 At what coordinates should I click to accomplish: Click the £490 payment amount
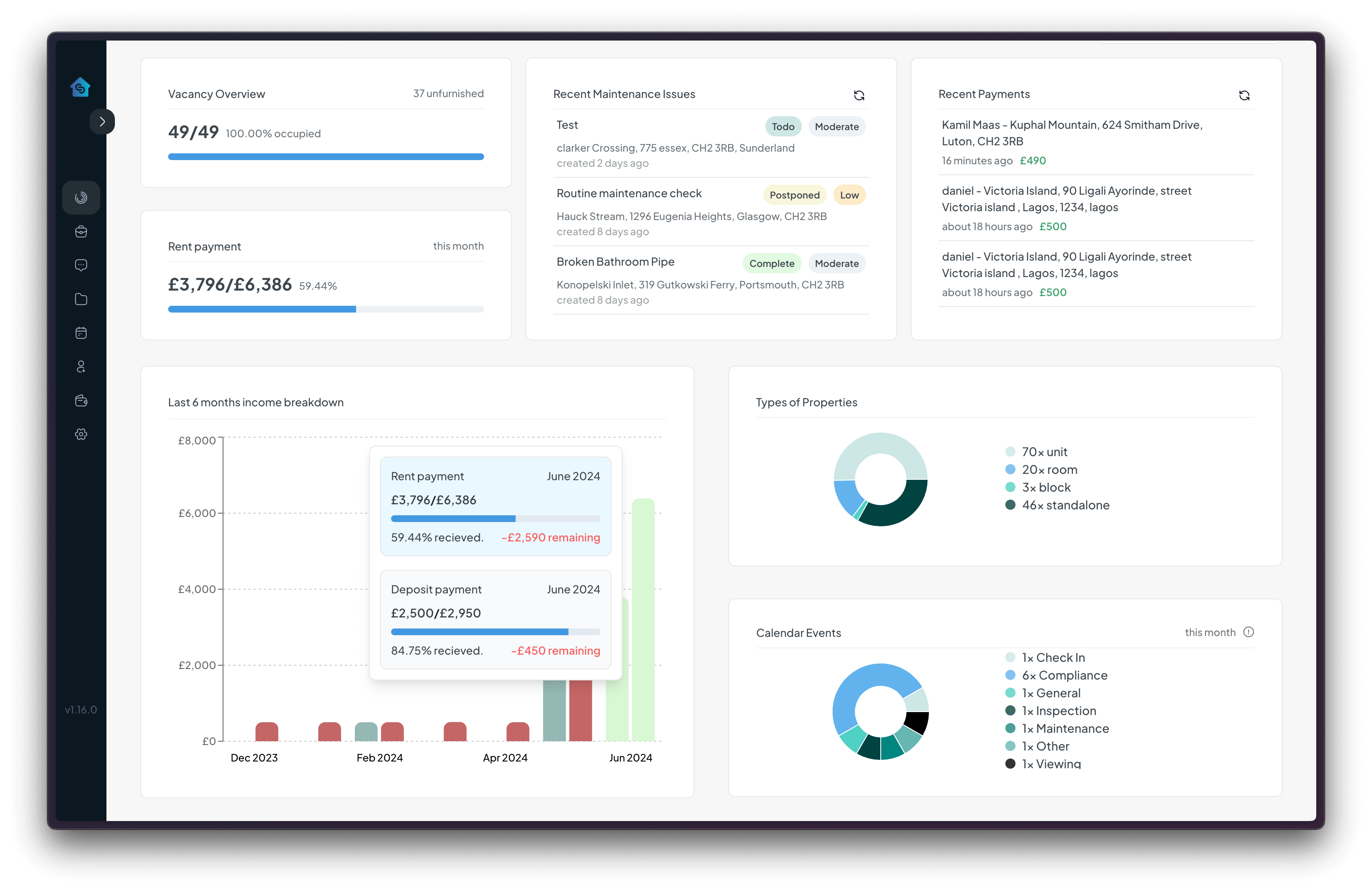[1032, 161]
